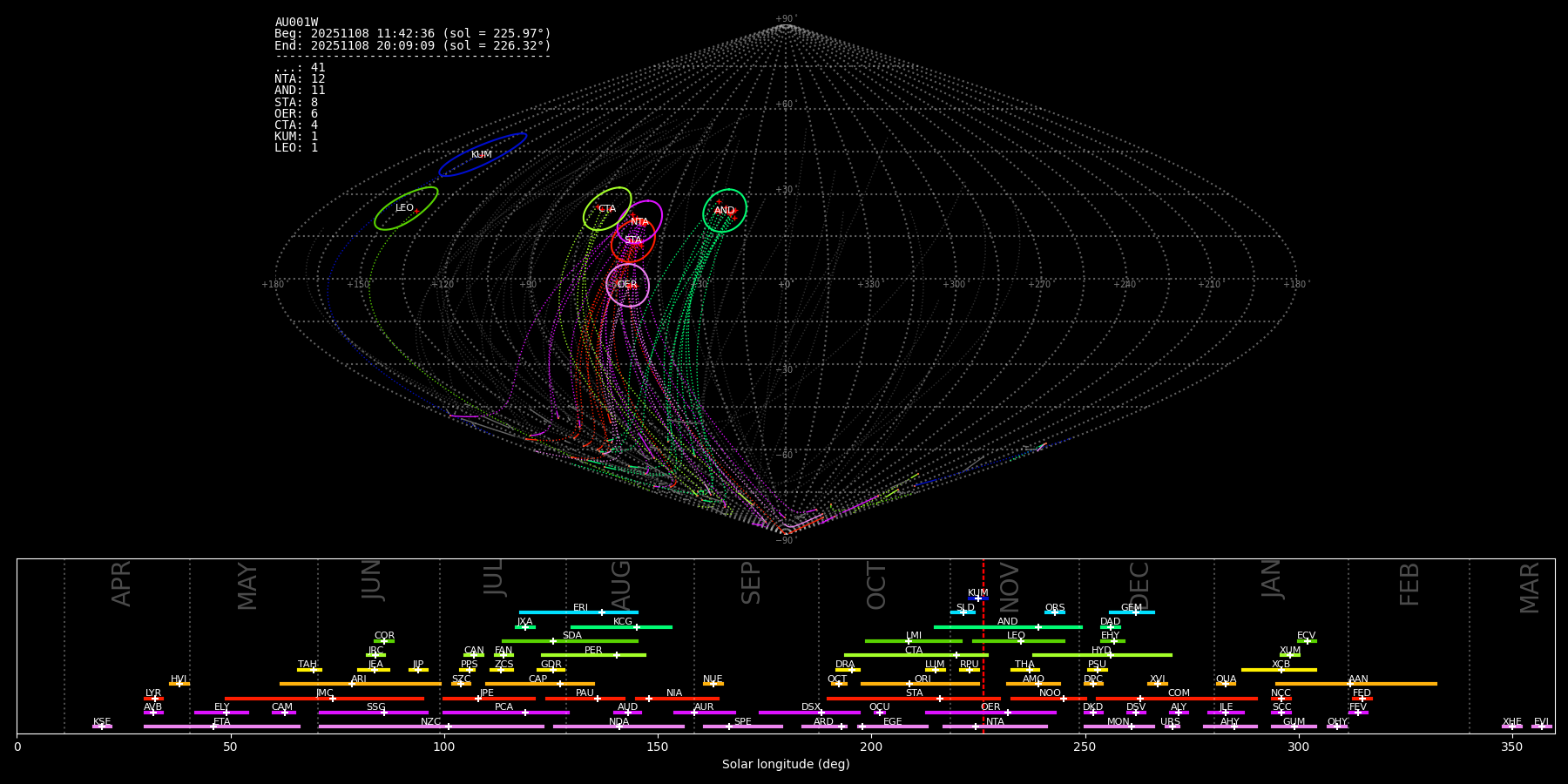Select the GEM shower bar in the timeline

point(1132,612)
